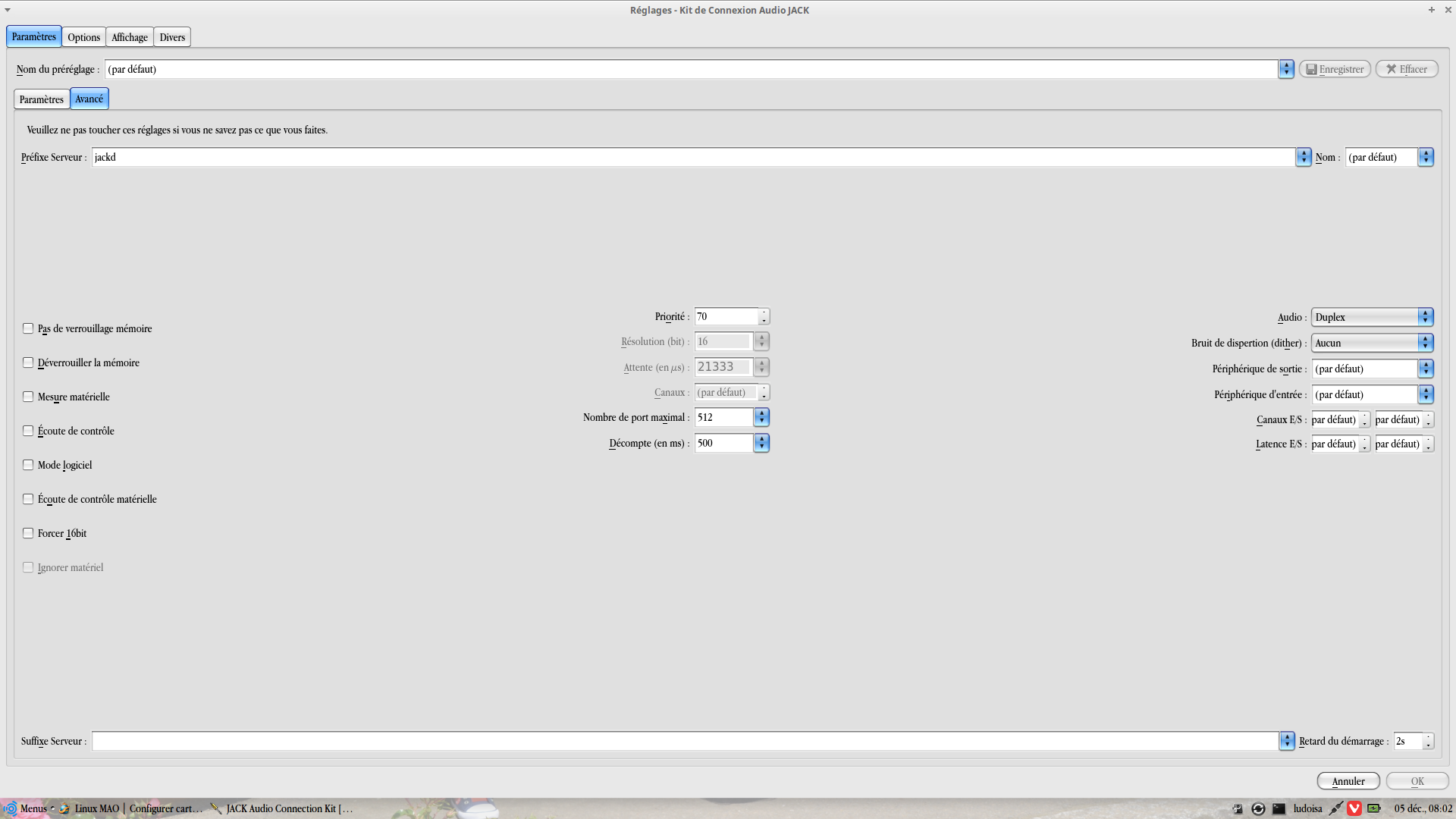Click the battery status tray icon
Screen dimensions: 1456x819
click(1373, 808)
